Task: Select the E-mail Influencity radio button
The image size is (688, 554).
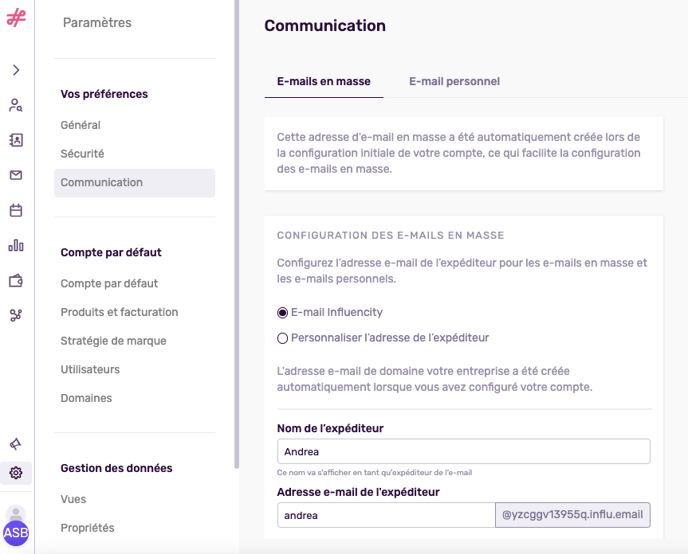Action: point(283,313)
